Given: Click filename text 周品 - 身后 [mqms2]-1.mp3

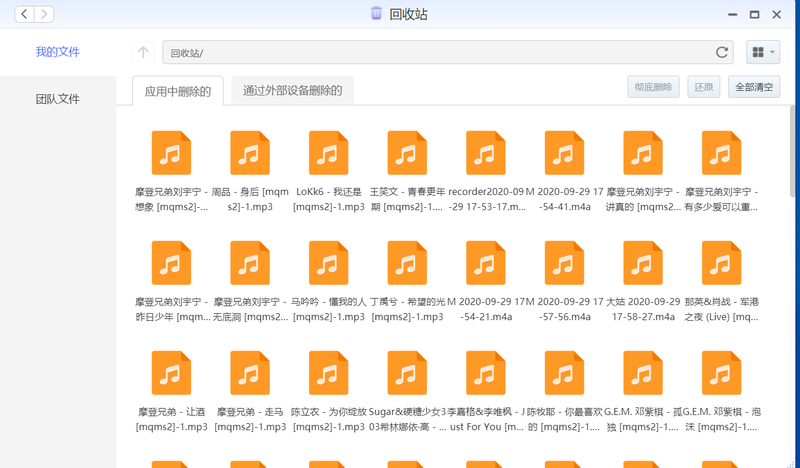Looking at the screenshot, I should pyautogui.click(x=250, y=200).
